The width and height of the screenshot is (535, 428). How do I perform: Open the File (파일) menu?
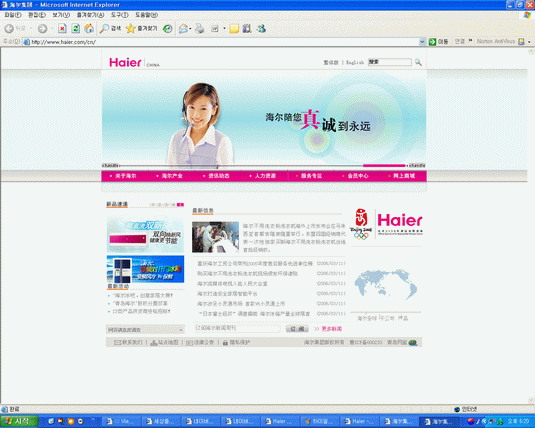tap(13, 15)
